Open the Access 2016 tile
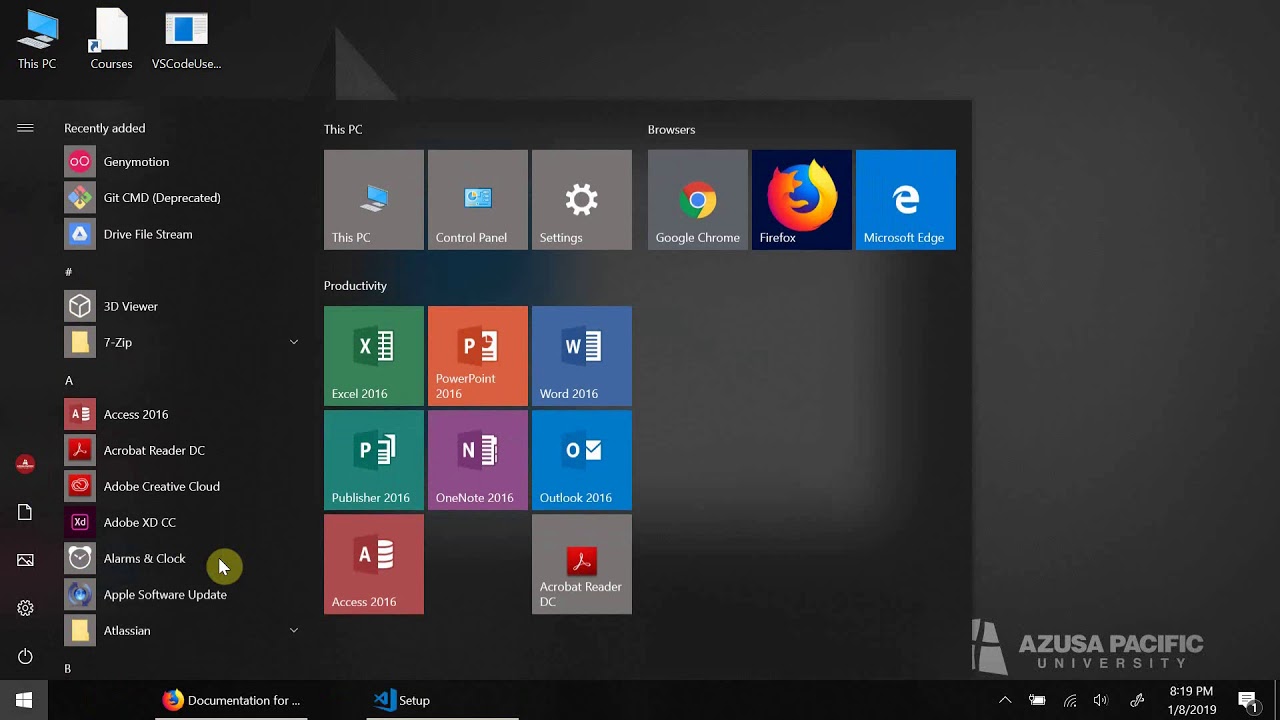This screenshot has height=720, width=1280. (374, 564)
